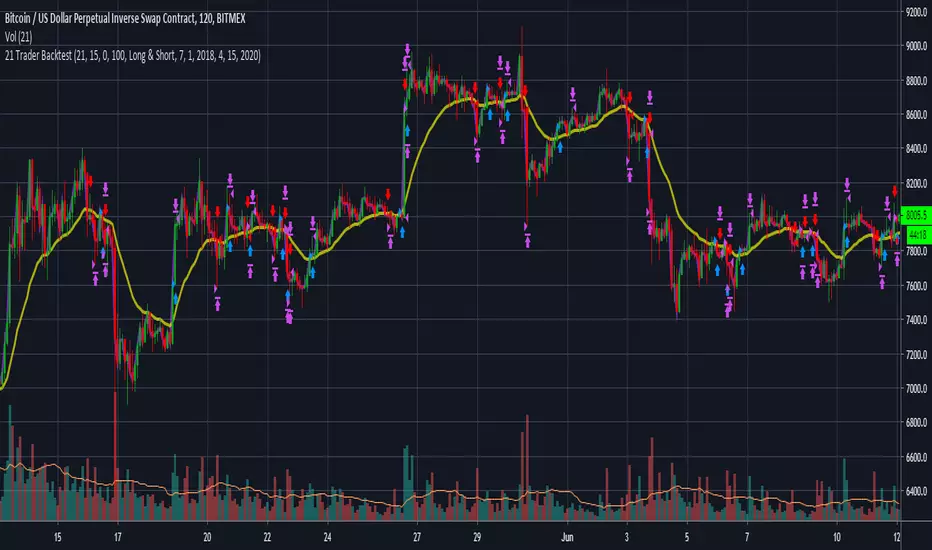Click the 6800.0 price axis label
This screenshot has height=550, width=932.
point(916,423)
